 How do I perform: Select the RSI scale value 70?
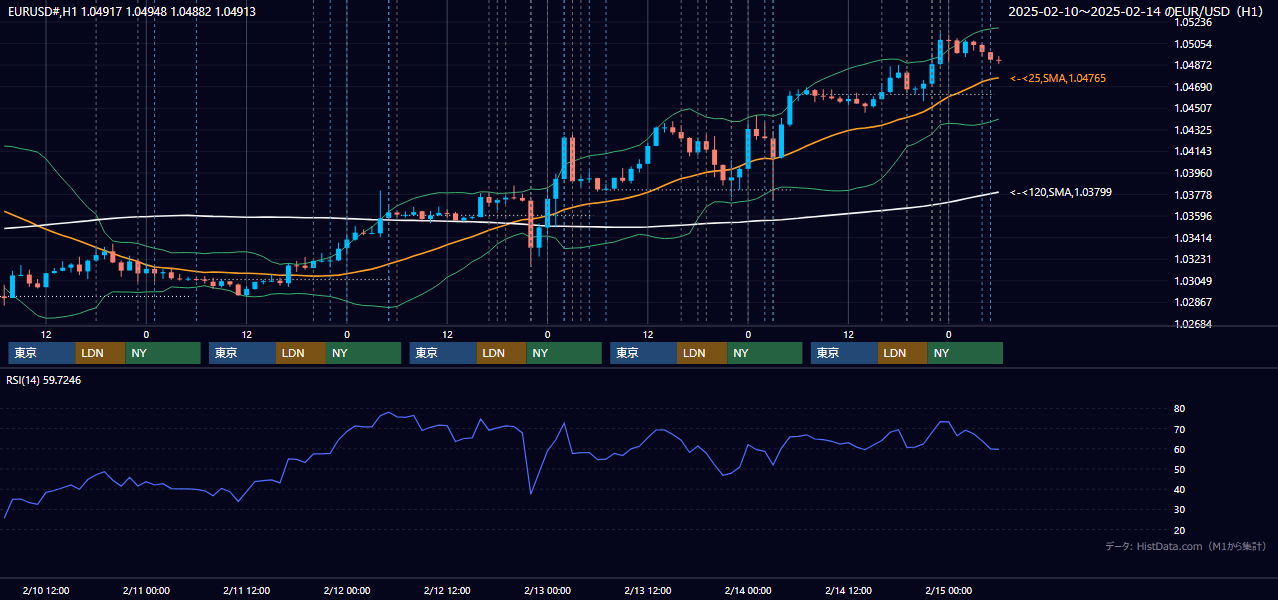pyautogui.click(x=1179, y=429)
